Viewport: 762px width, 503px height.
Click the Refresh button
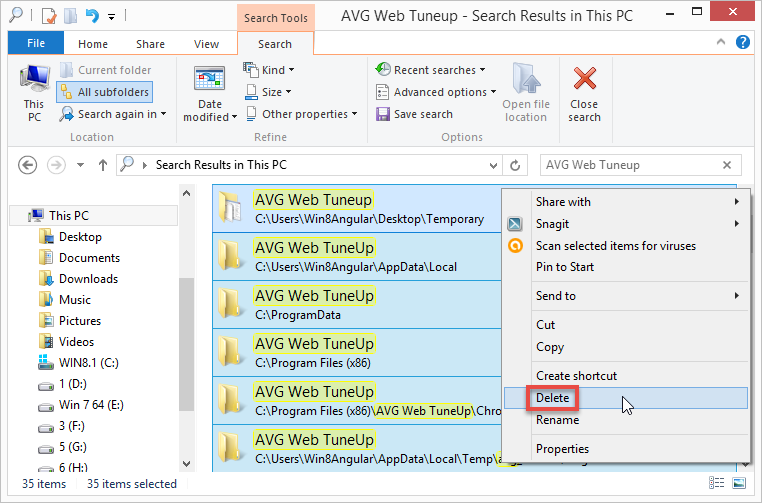point(515,166)
